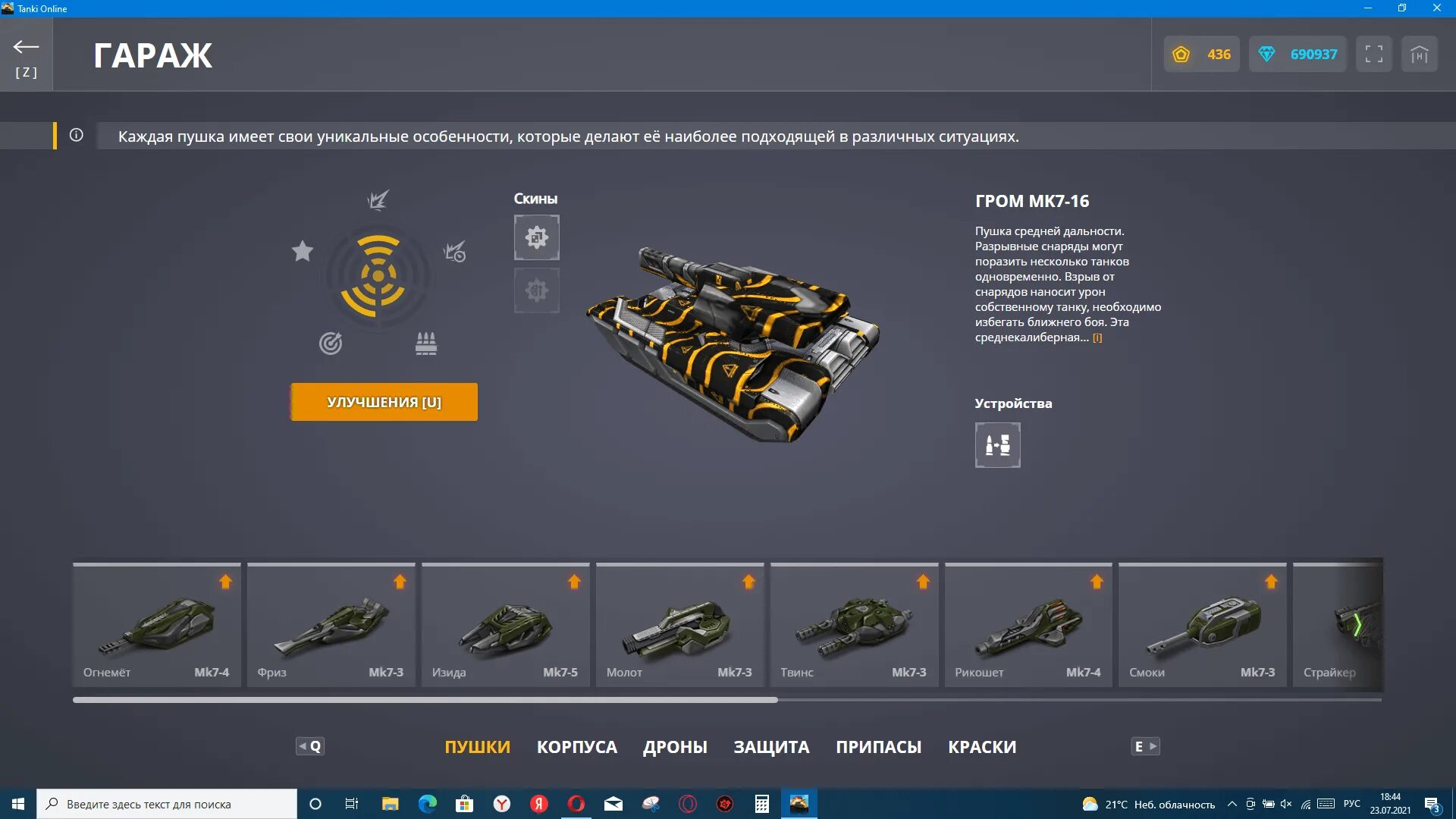Click the back arrow [Z] button

[x=26, y=55]
